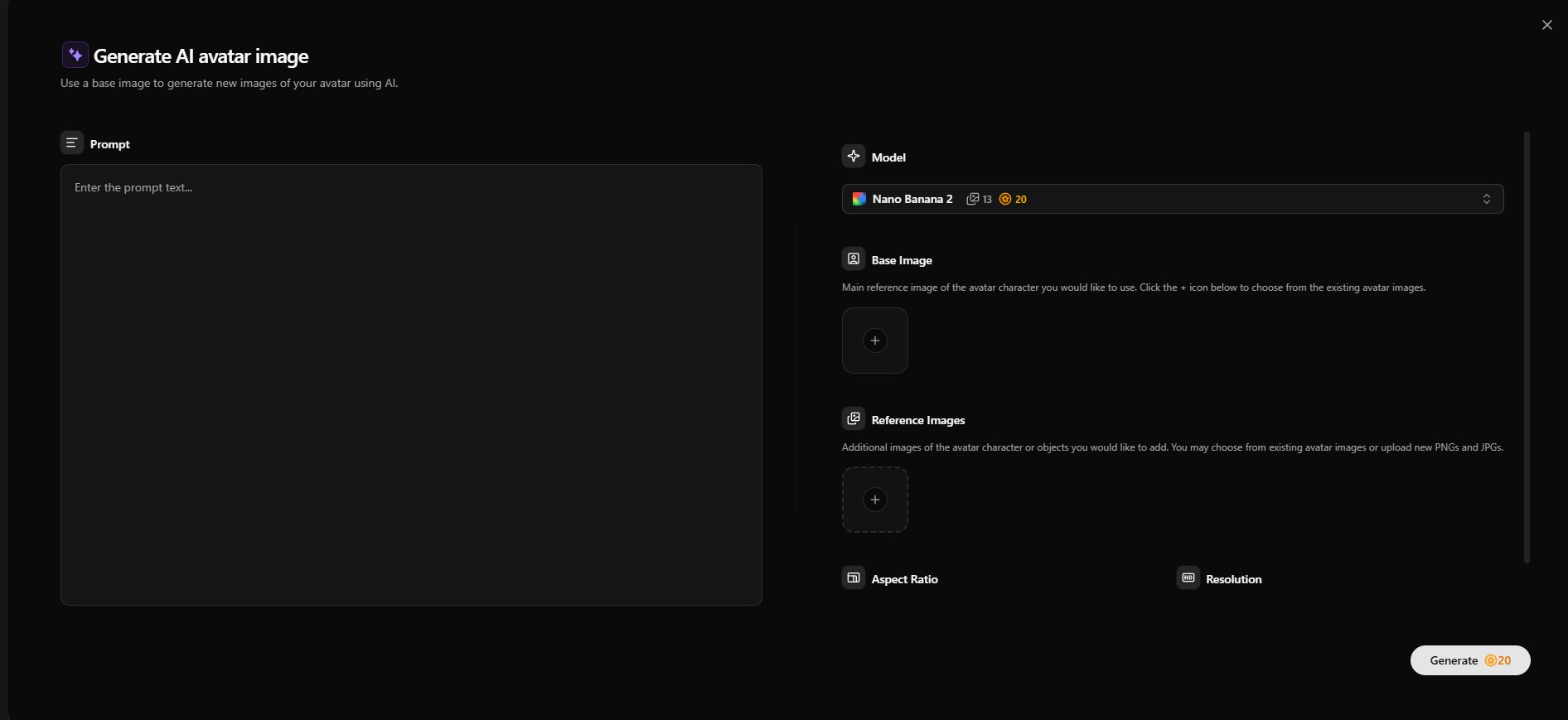Click the model dropdown up-down chevron arrows
The image size is (1568, 720).
click(1487, 199)
